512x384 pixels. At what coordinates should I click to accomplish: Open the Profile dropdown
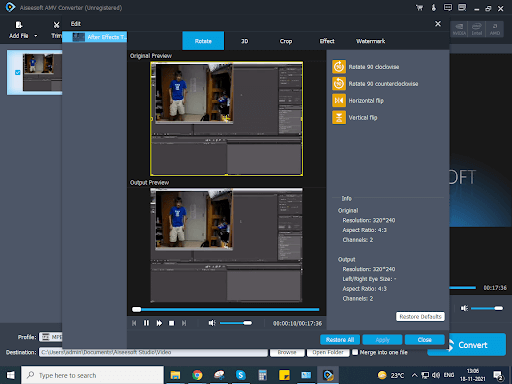pyautogui.click(x=51, y=337)
